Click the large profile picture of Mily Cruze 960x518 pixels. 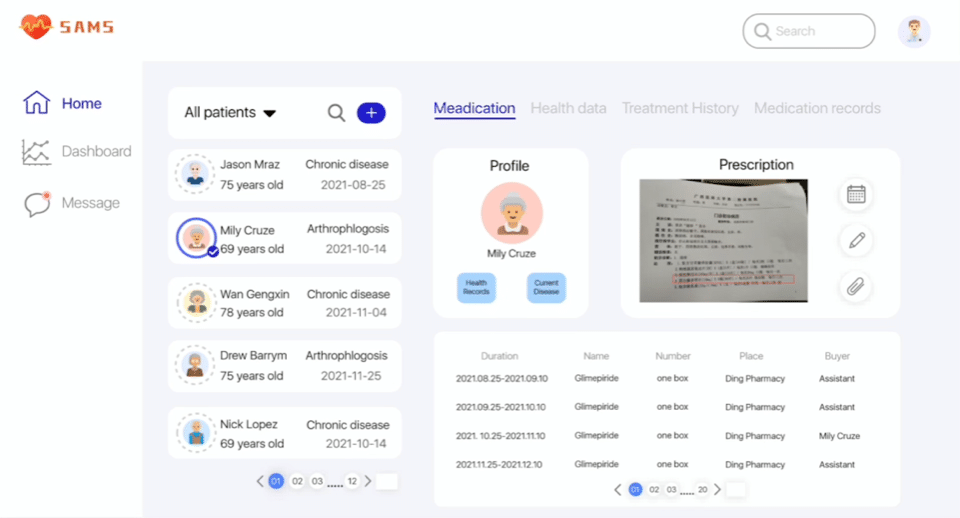pos(512,212)
